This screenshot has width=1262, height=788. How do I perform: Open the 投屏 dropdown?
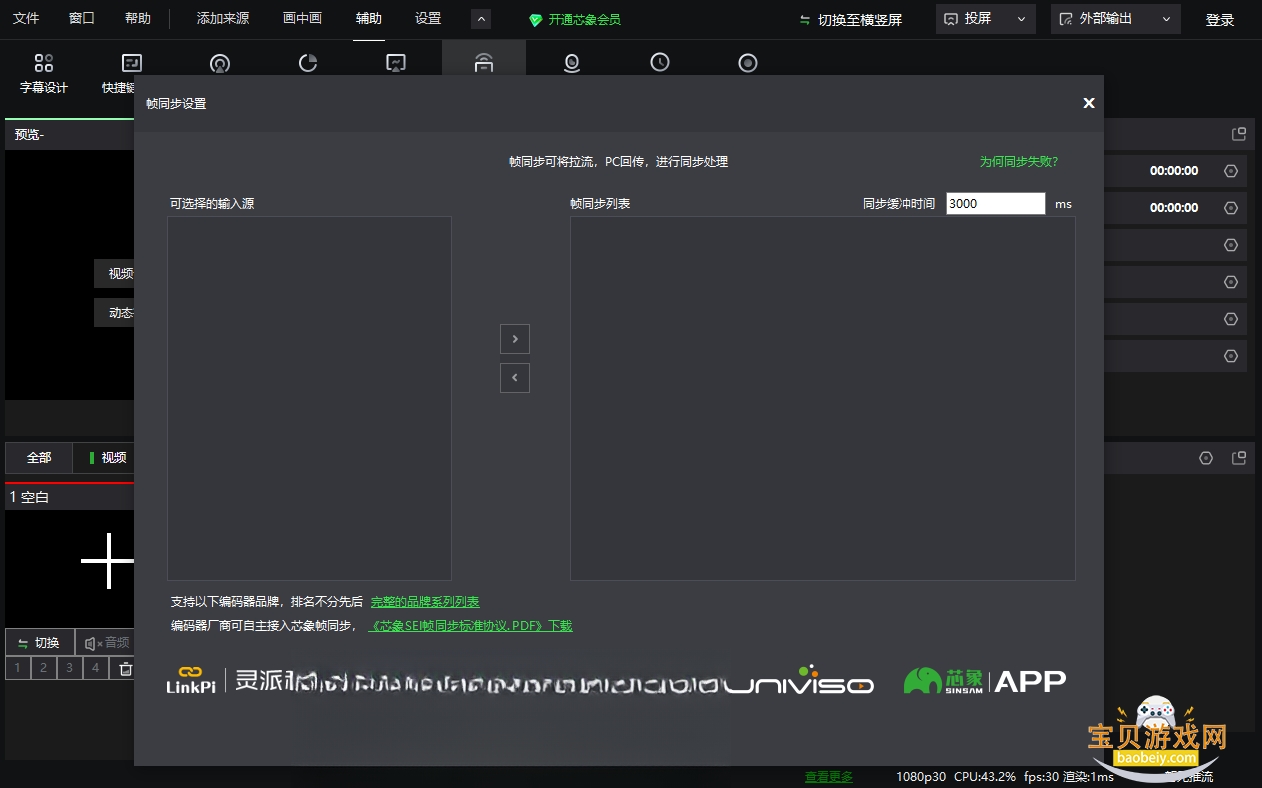tap(985, 18)
